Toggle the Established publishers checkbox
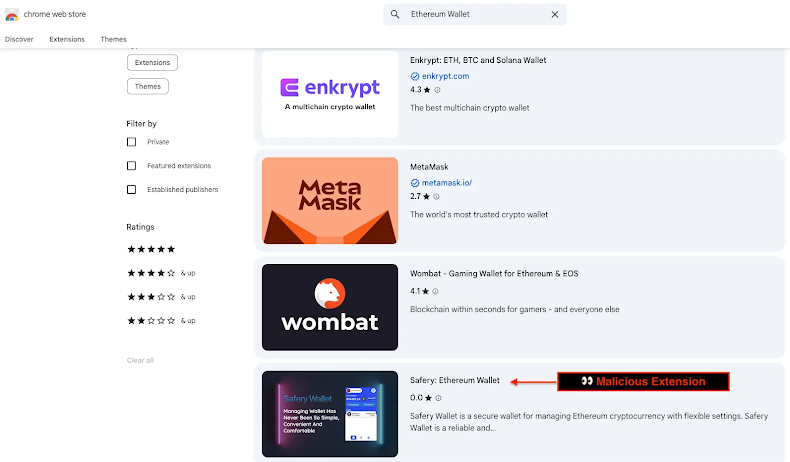 [131, 190]
